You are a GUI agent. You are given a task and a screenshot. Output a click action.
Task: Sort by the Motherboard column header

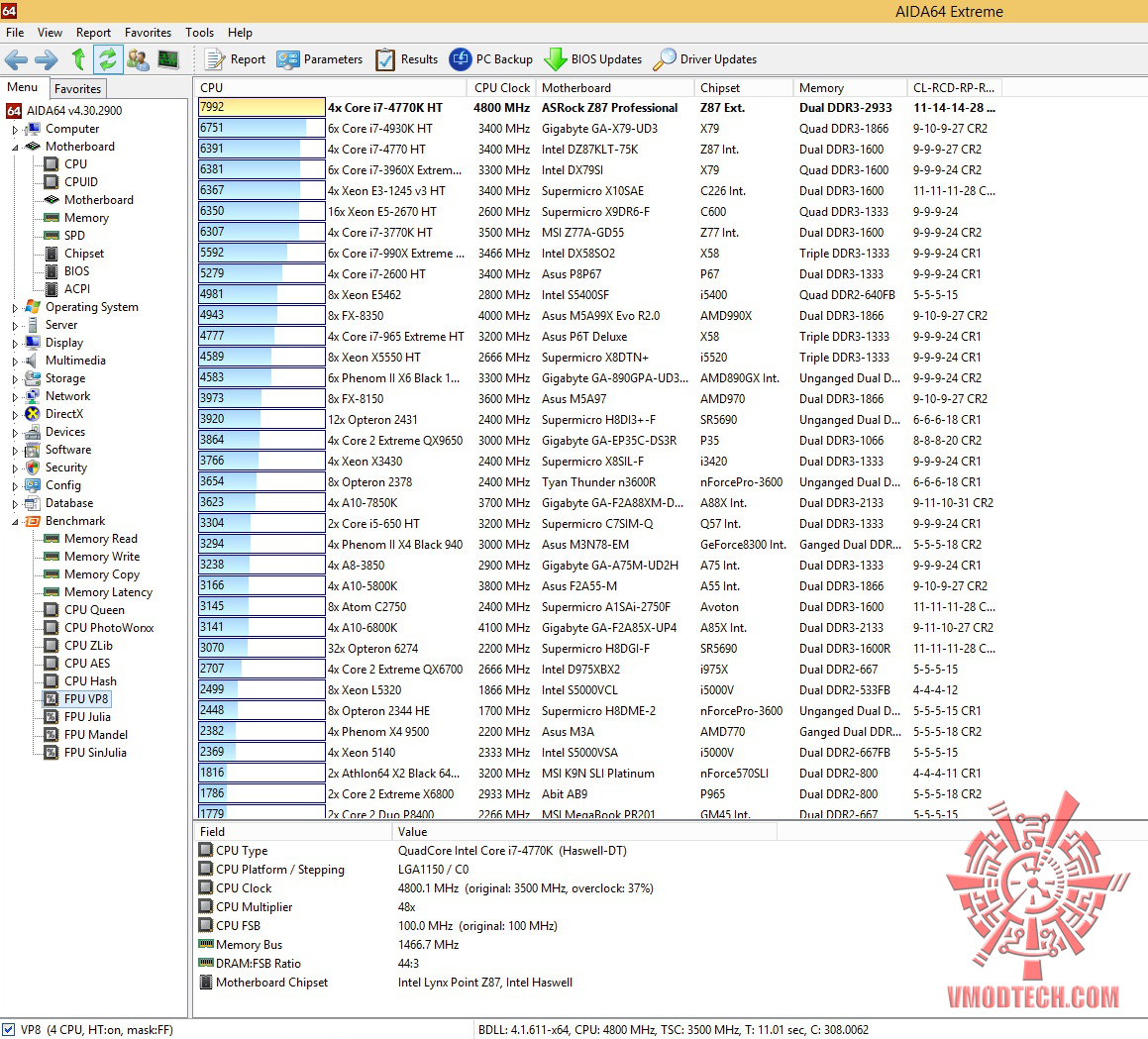coord(615,88)
